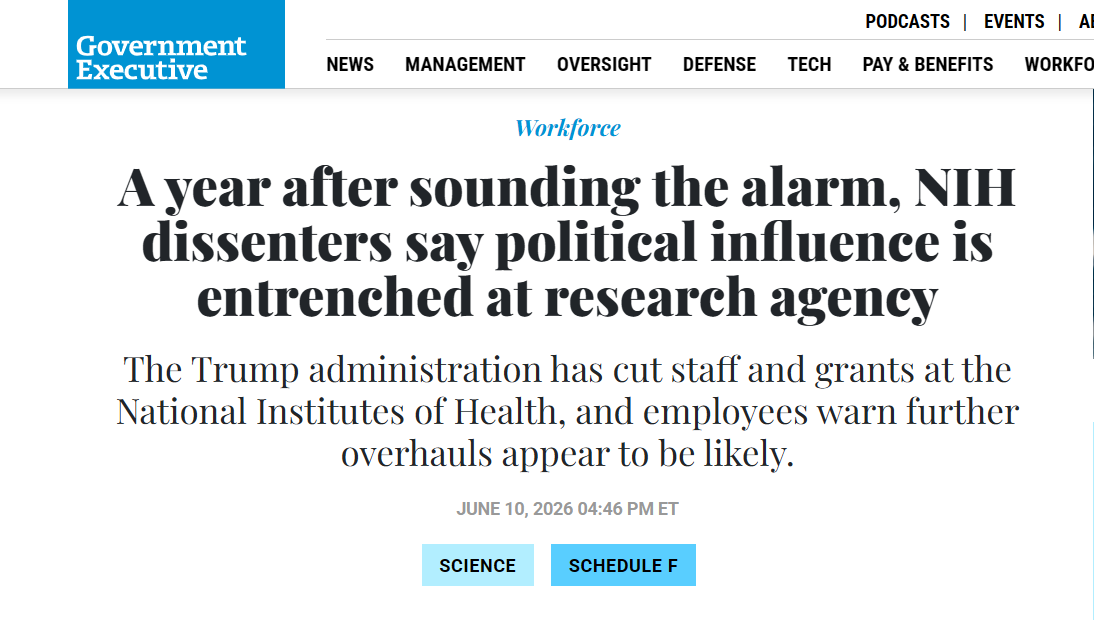
Task: Click the word NIH in the headline
Action: (965, 188)
